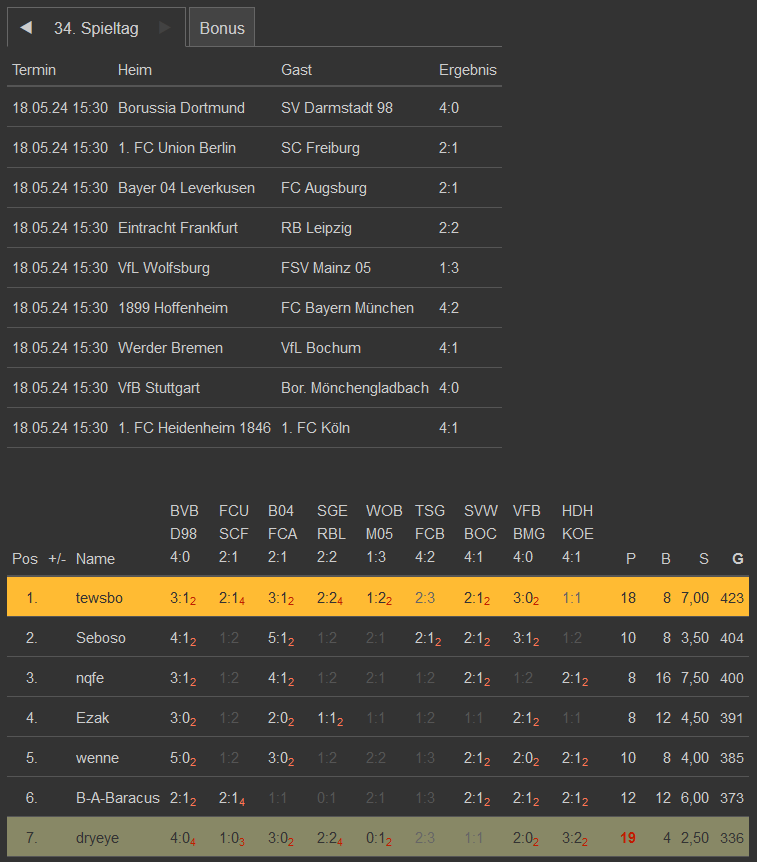
Task: Sort ranking by G total column
Action: [738, 559]
